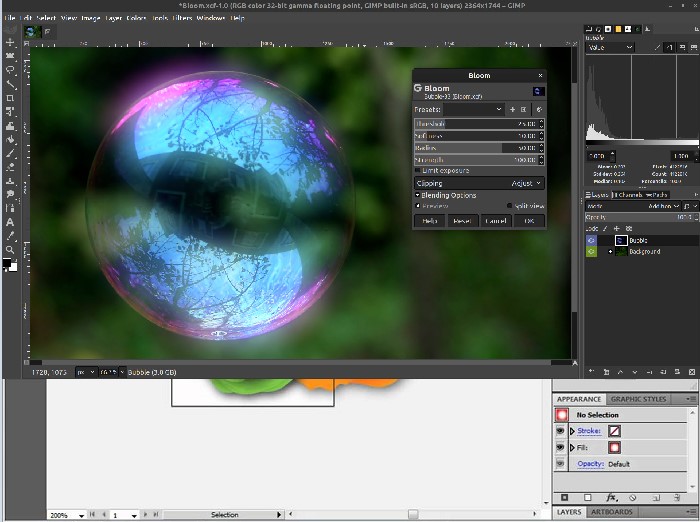Image resolution: width=700 pixels, height=522 pixels.
Task: Enable the Limit exposure checkbox
Action: [418, 171]
